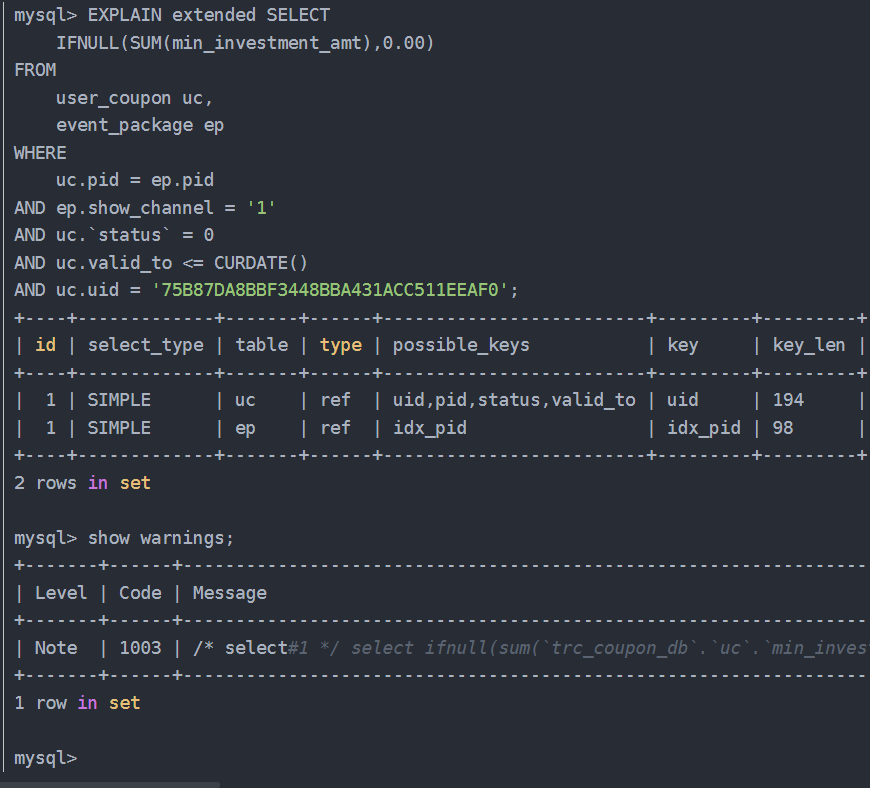This screenshot has width=870, height=788.
Task: Click the uc.valid_to <= CURDATE() condition
Action: click(181, 263)
